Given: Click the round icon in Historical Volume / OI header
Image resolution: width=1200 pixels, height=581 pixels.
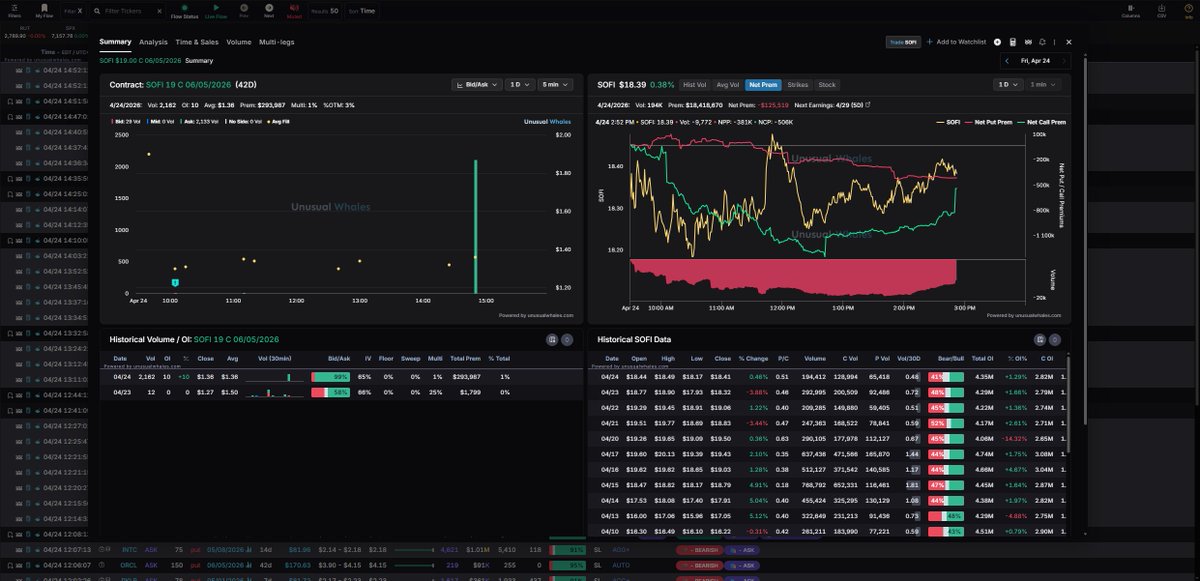Looking at the screenshot, I should click(x=566, y=340).
